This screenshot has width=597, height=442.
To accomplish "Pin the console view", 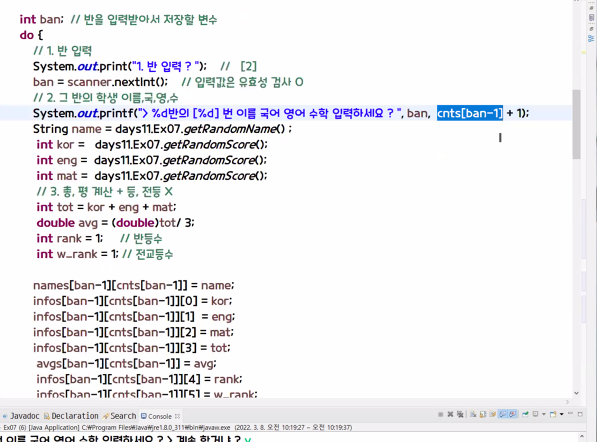I will [x=525, y=414].
